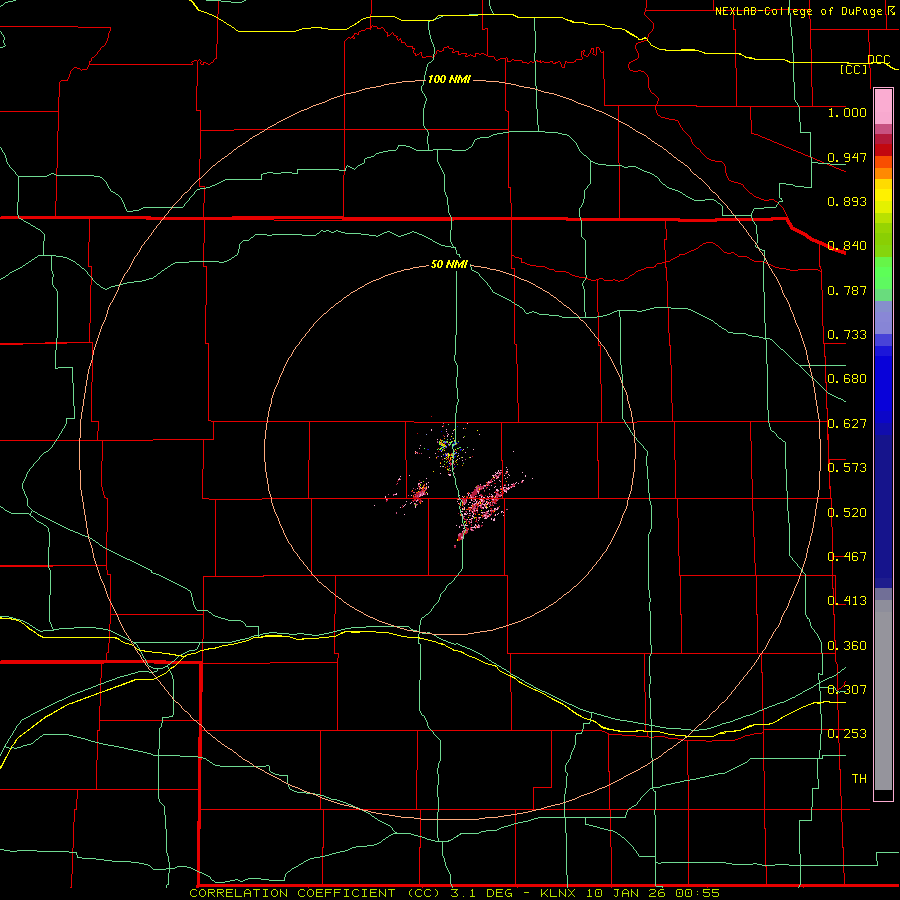This screenshot has width=900, height=900.
Task: Select the 1.000 legend value
Action: tap(847, 112)
